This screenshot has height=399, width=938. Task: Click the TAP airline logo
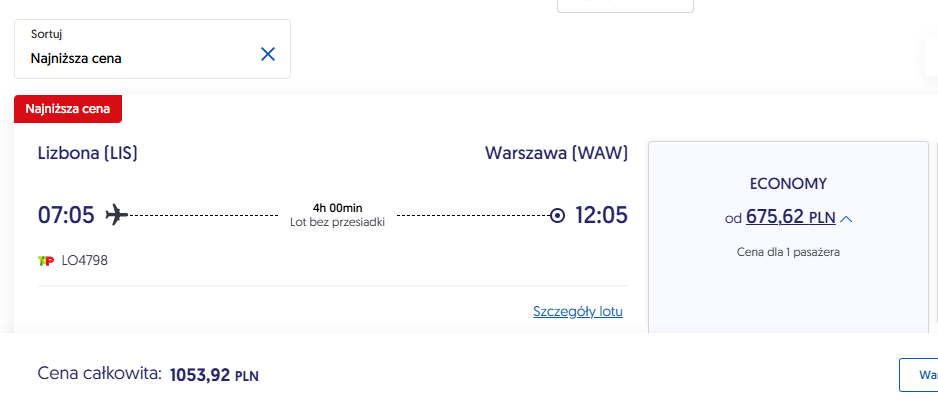click(x=46, y=261)
